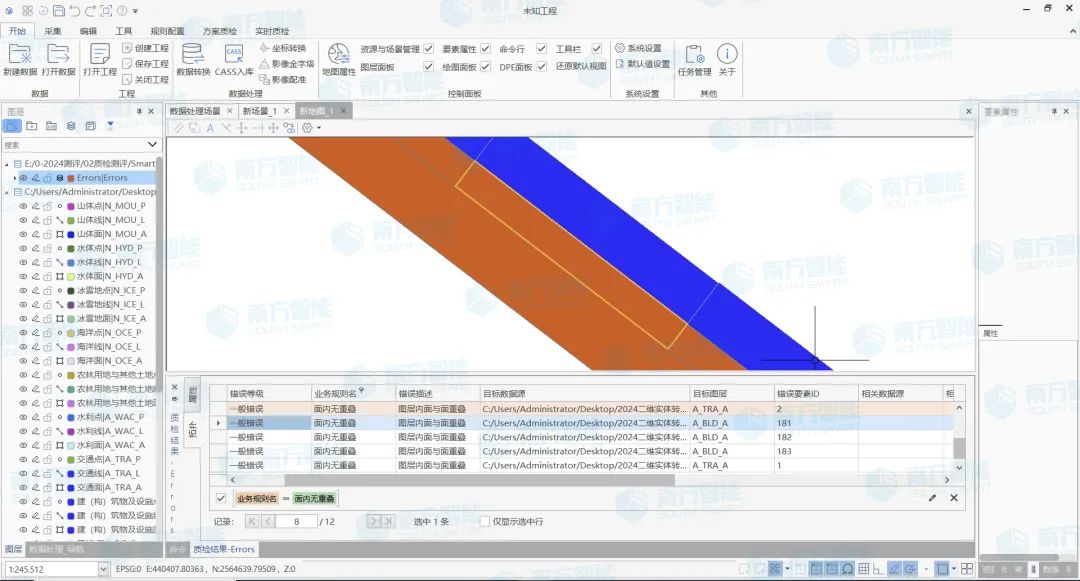Open a project with 打开工程
This screenshot has height=581, width=1080.
point(100,60)
